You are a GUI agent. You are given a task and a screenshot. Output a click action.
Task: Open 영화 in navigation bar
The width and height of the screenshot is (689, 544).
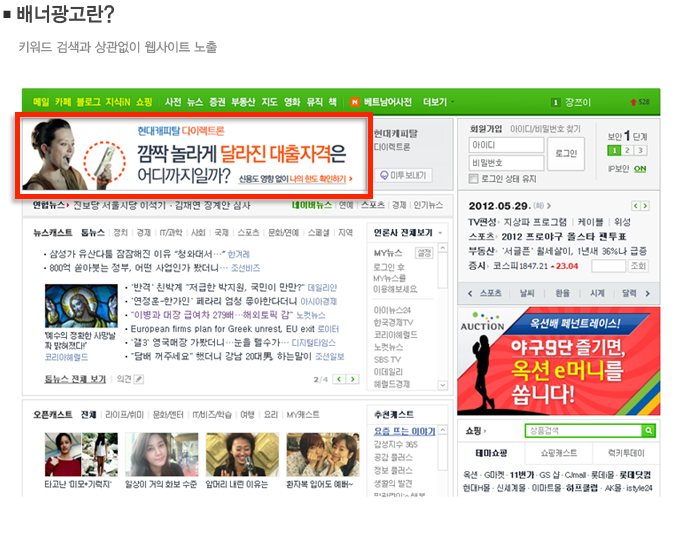(292, 102)
